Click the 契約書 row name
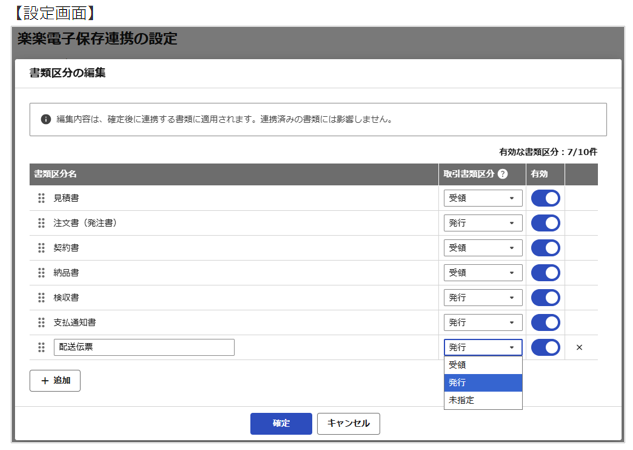The image size is (633, 450). click(66, 248)
